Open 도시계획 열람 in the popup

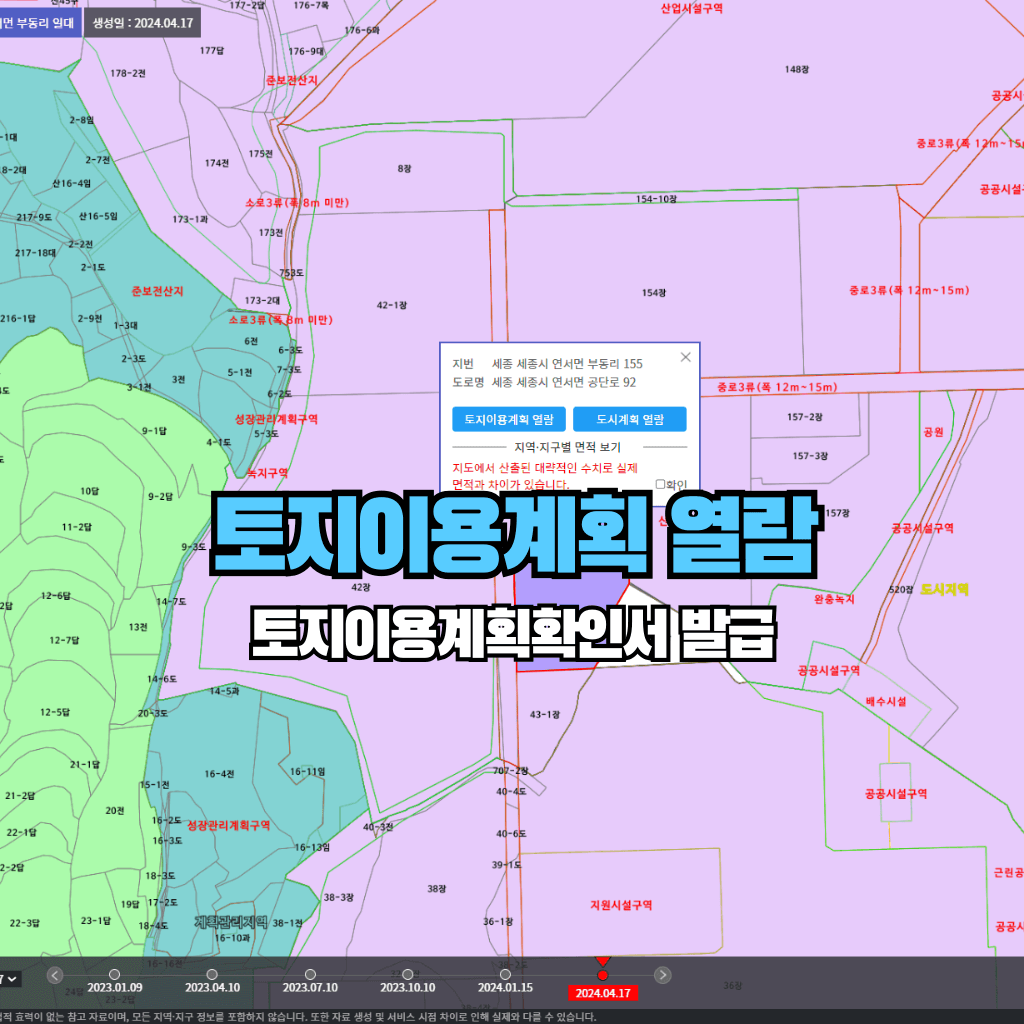pyautogui.click(x=628, y=419)
